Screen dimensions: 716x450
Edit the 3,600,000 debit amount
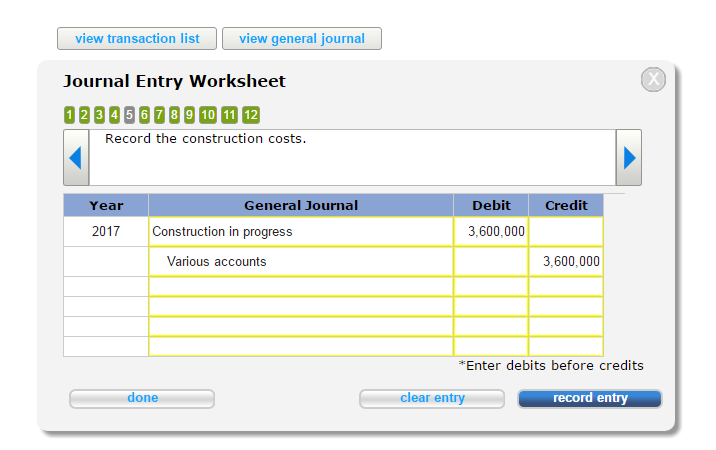(491, 232)
